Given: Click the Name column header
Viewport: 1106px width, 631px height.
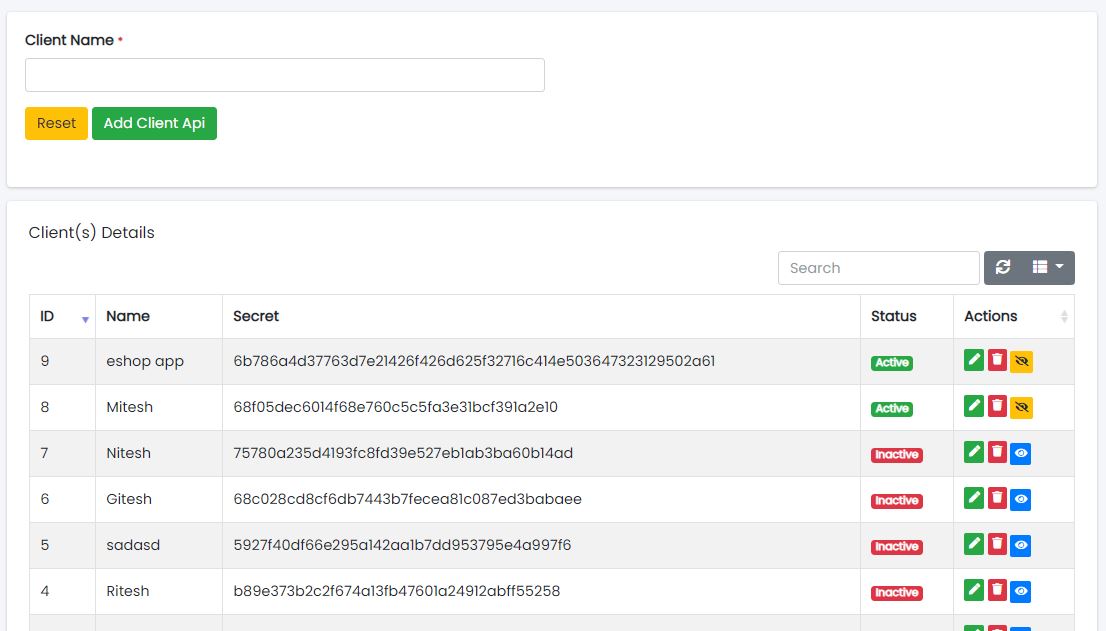Looking at the screenshot, I should (128, 316).
